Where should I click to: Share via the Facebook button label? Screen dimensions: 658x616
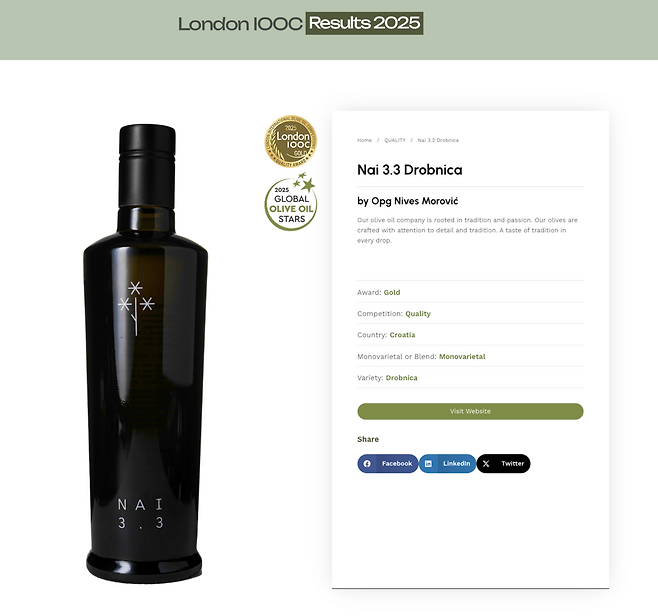[397, 464]
